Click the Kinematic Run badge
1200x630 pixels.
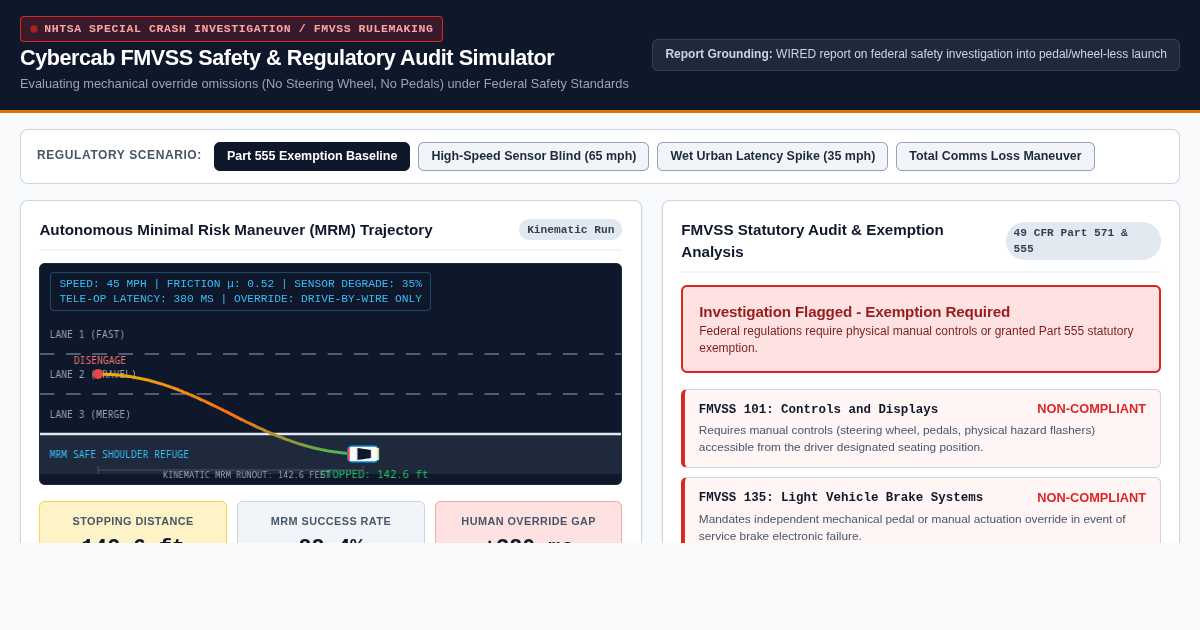[570, 230]
